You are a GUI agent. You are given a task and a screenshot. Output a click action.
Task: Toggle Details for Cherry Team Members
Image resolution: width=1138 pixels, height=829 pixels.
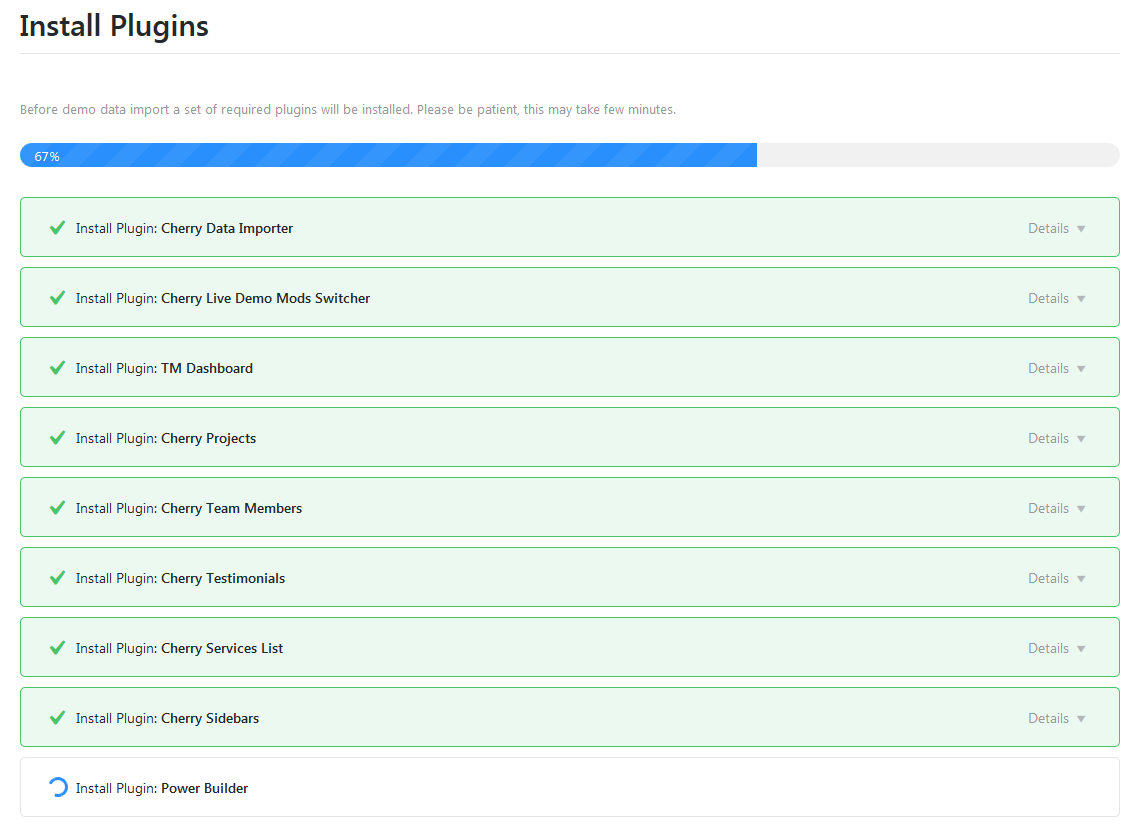pyautogui.click(x=1056, y=508)
